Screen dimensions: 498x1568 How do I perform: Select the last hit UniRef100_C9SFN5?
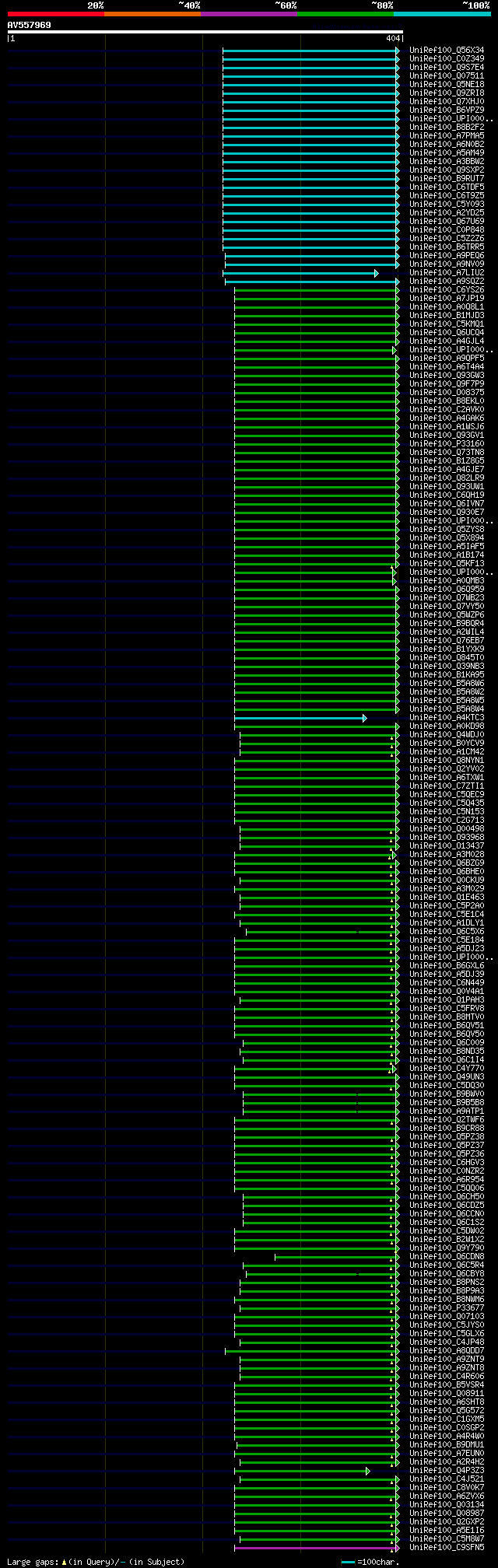tap(447, 1548)
